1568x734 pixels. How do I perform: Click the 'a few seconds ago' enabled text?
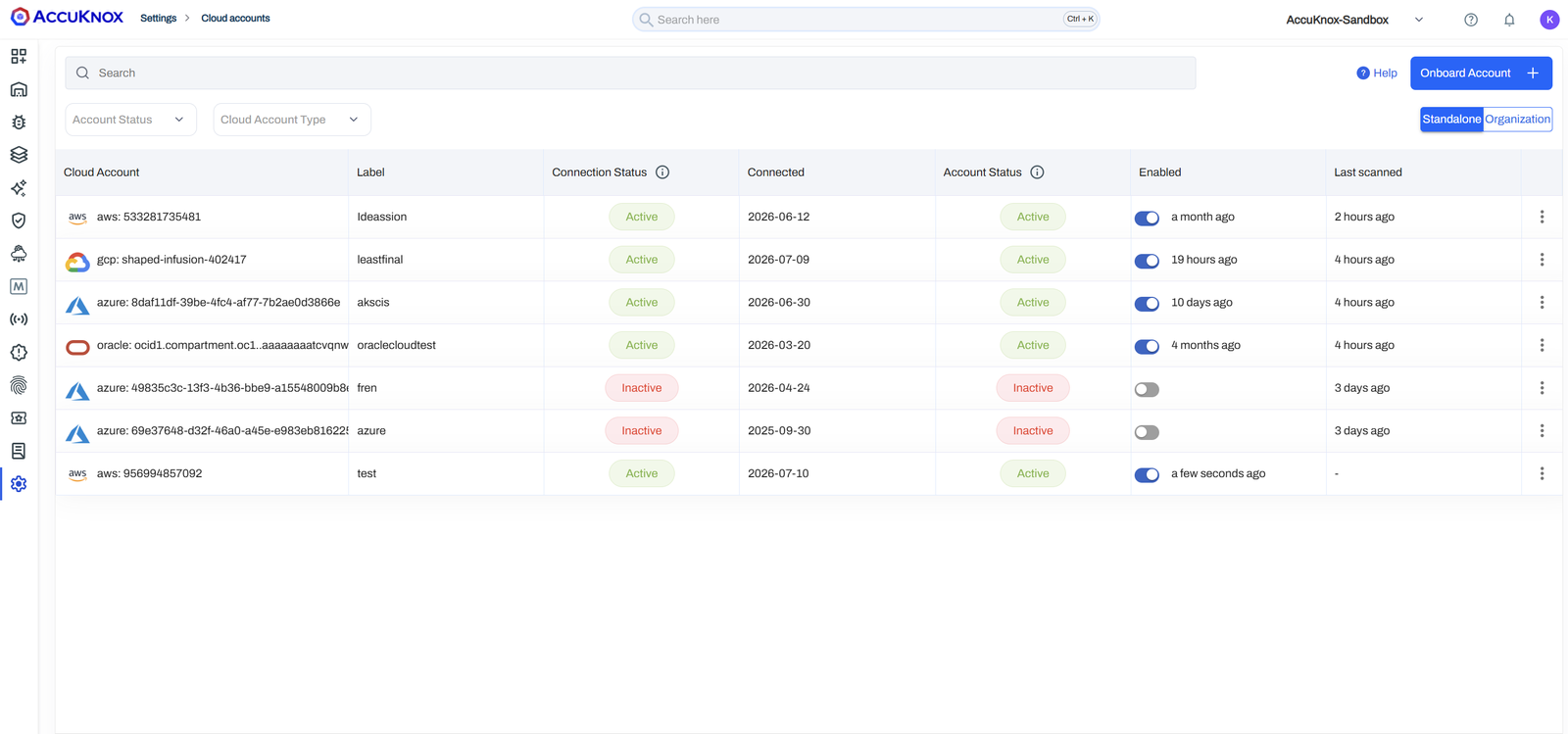(x=1218, y=473)
